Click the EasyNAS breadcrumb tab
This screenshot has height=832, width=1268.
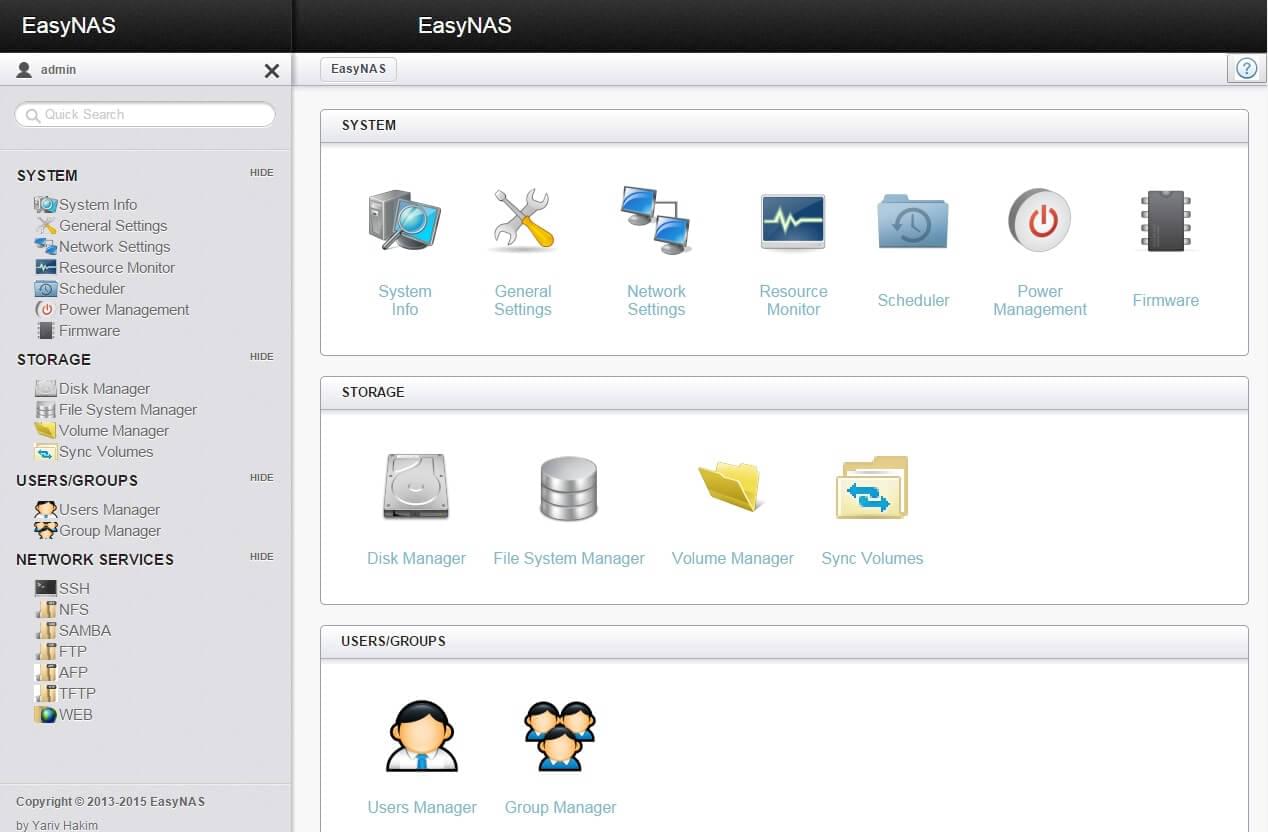pos(358,69)
